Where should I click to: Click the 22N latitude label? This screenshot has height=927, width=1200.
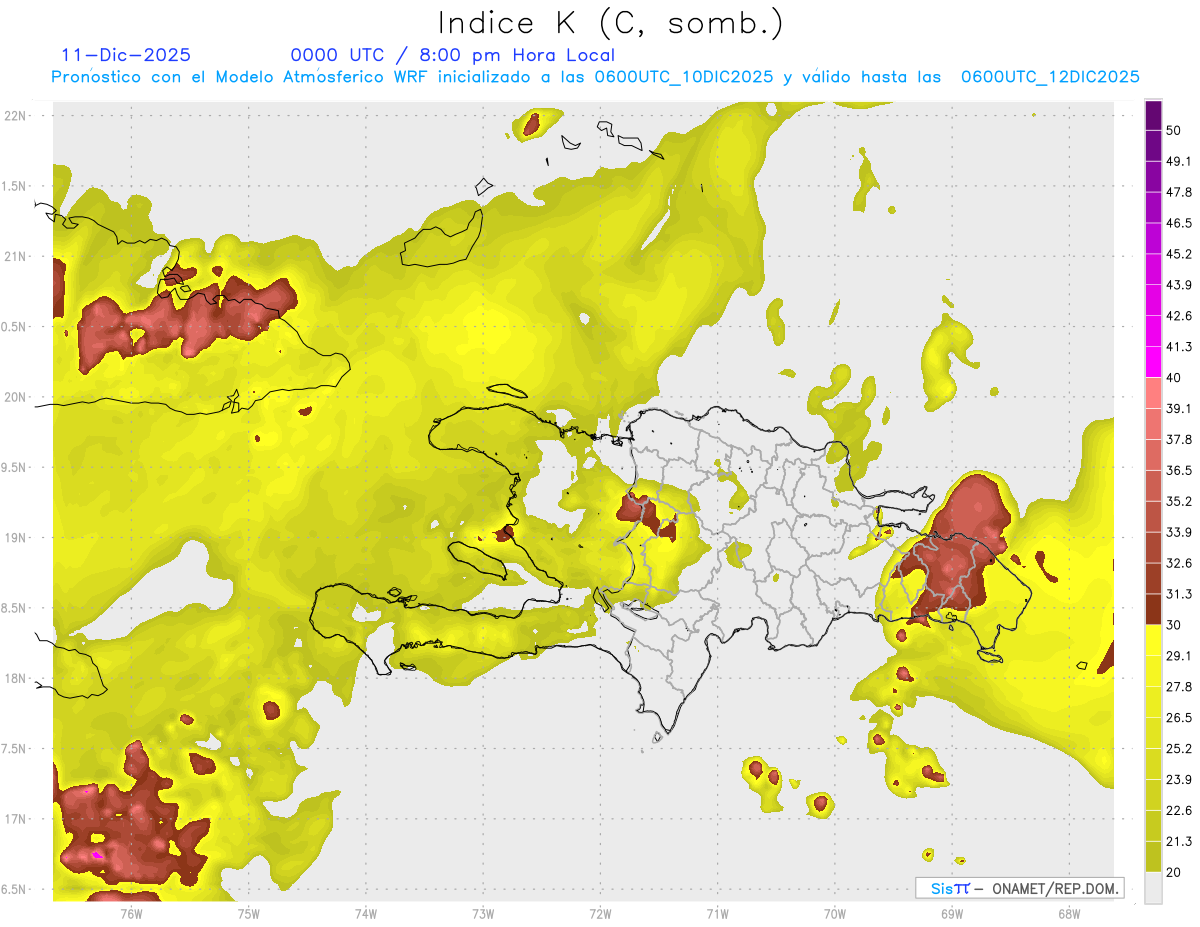tap(15, 116)
